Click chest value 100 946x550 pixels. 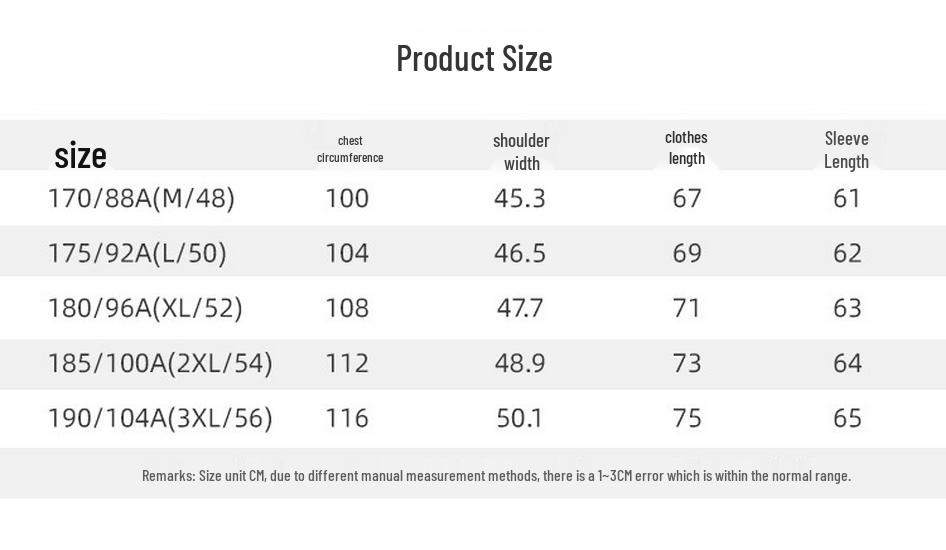(347, 198)
